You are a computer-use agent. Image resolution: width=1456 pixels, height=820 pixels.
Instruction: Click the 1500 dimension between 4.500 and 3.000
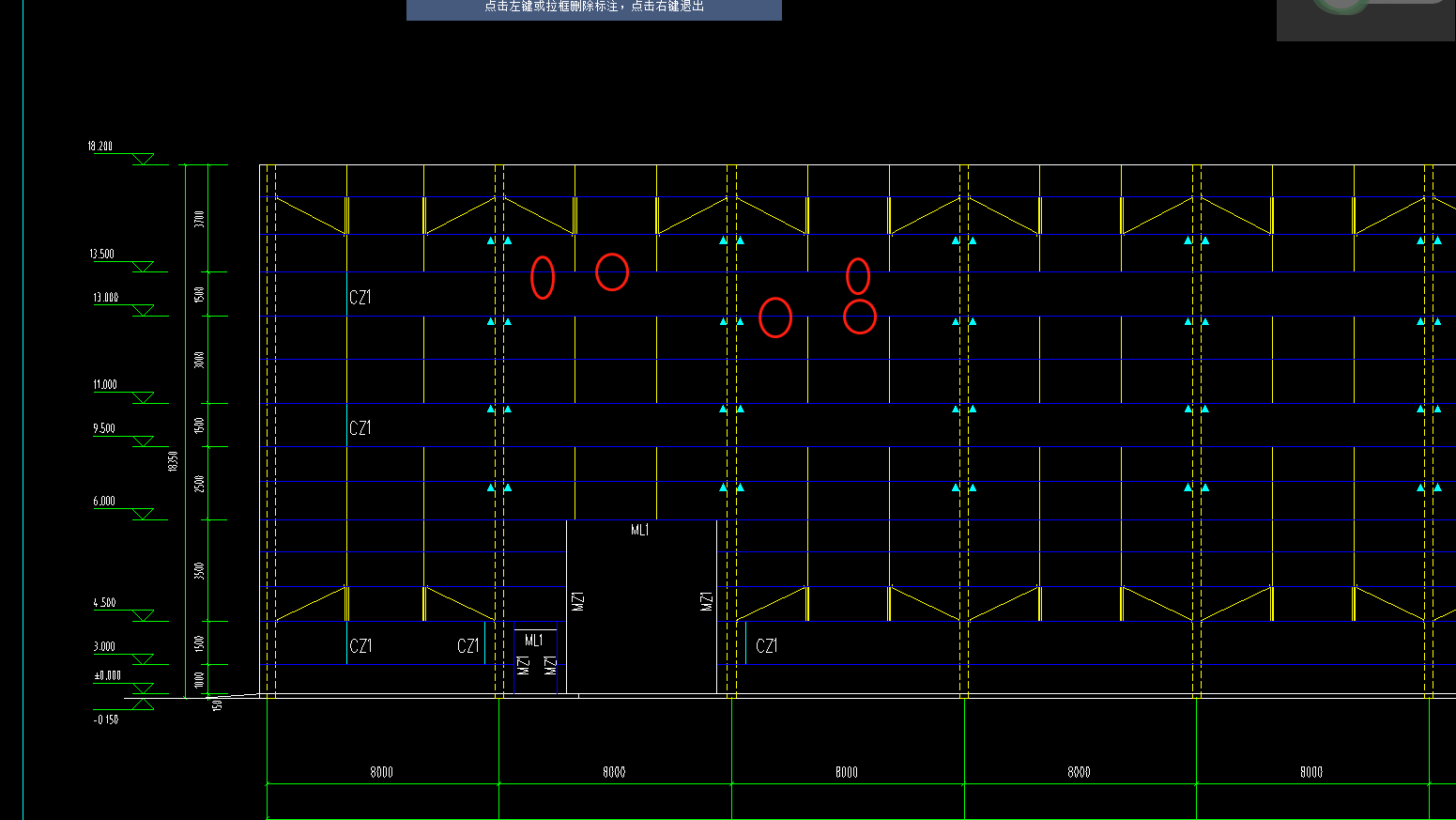[x=199, y=643]
